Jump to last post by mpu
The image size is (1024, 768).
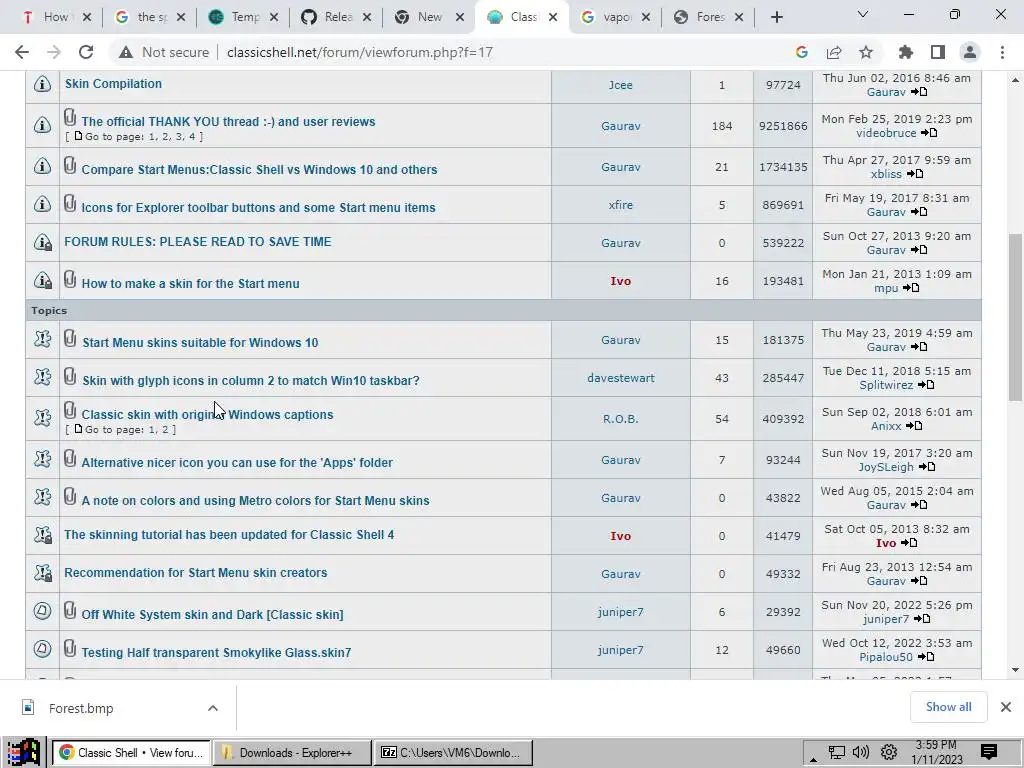pyautogui.click(x=911, y=288)
